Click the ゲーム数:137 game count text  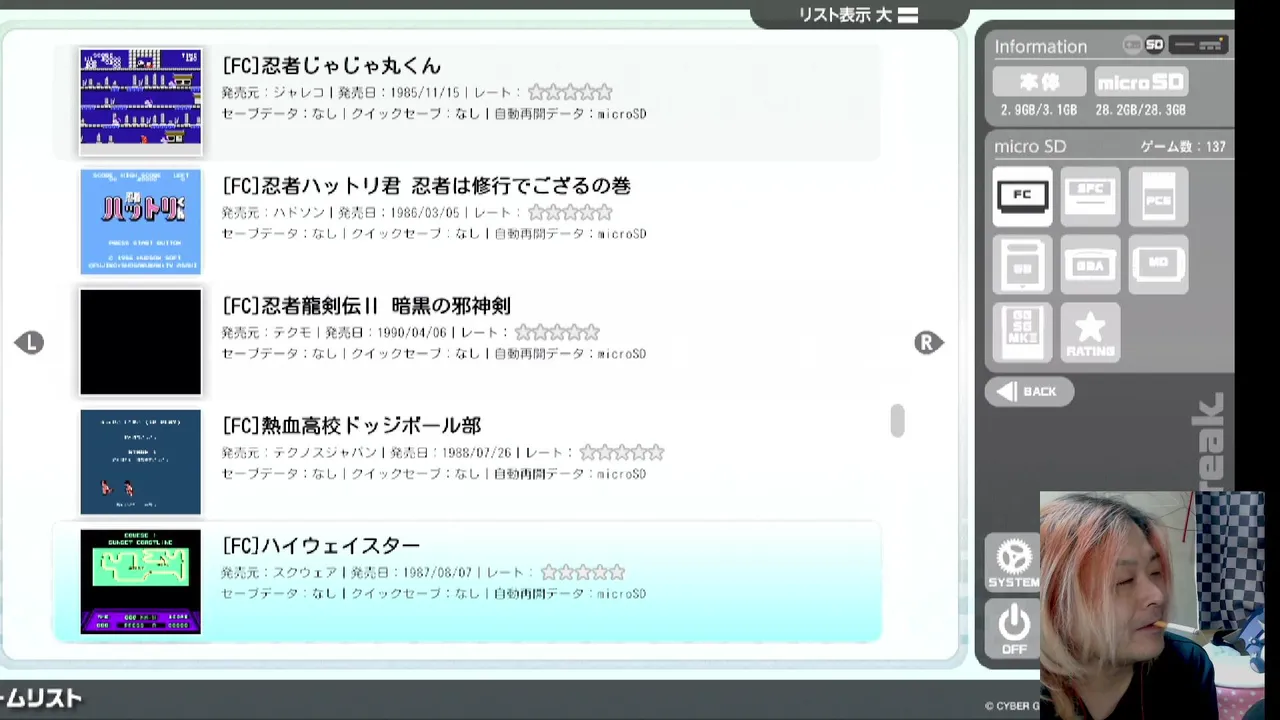1183,146
